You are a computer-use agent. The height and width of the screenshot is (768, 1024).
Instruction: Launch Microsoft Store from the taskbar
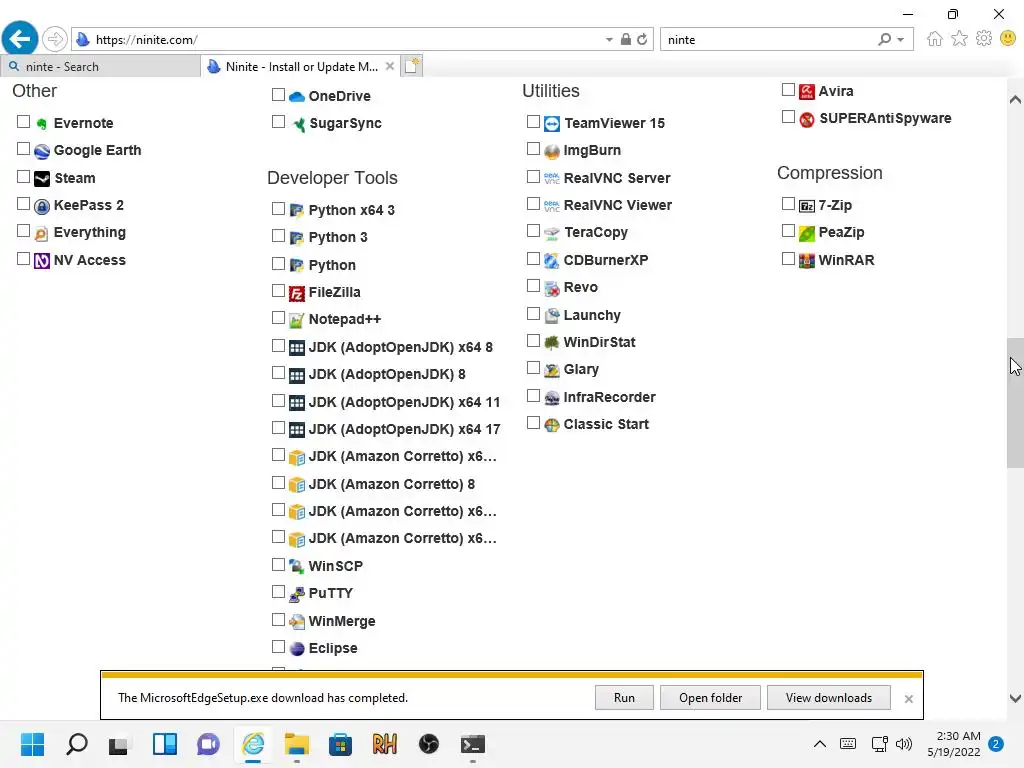[340, 744]
